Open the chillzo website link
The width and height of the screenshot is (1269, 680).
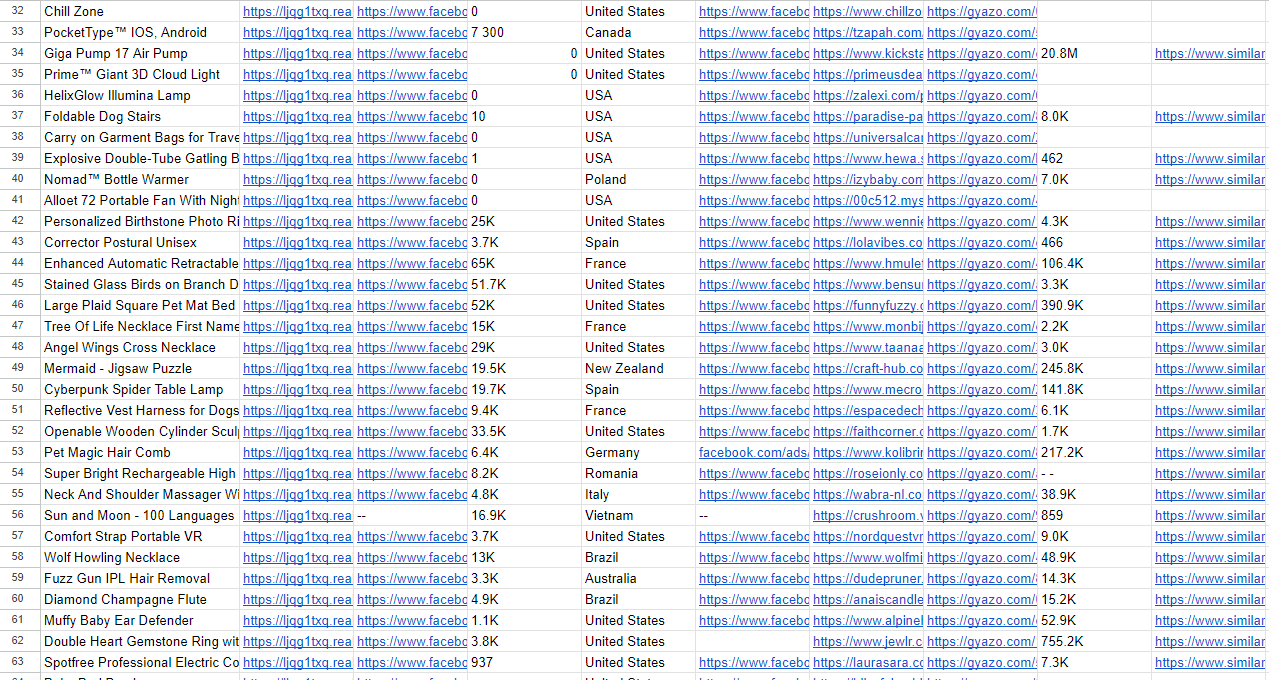(x=867, y=12)
